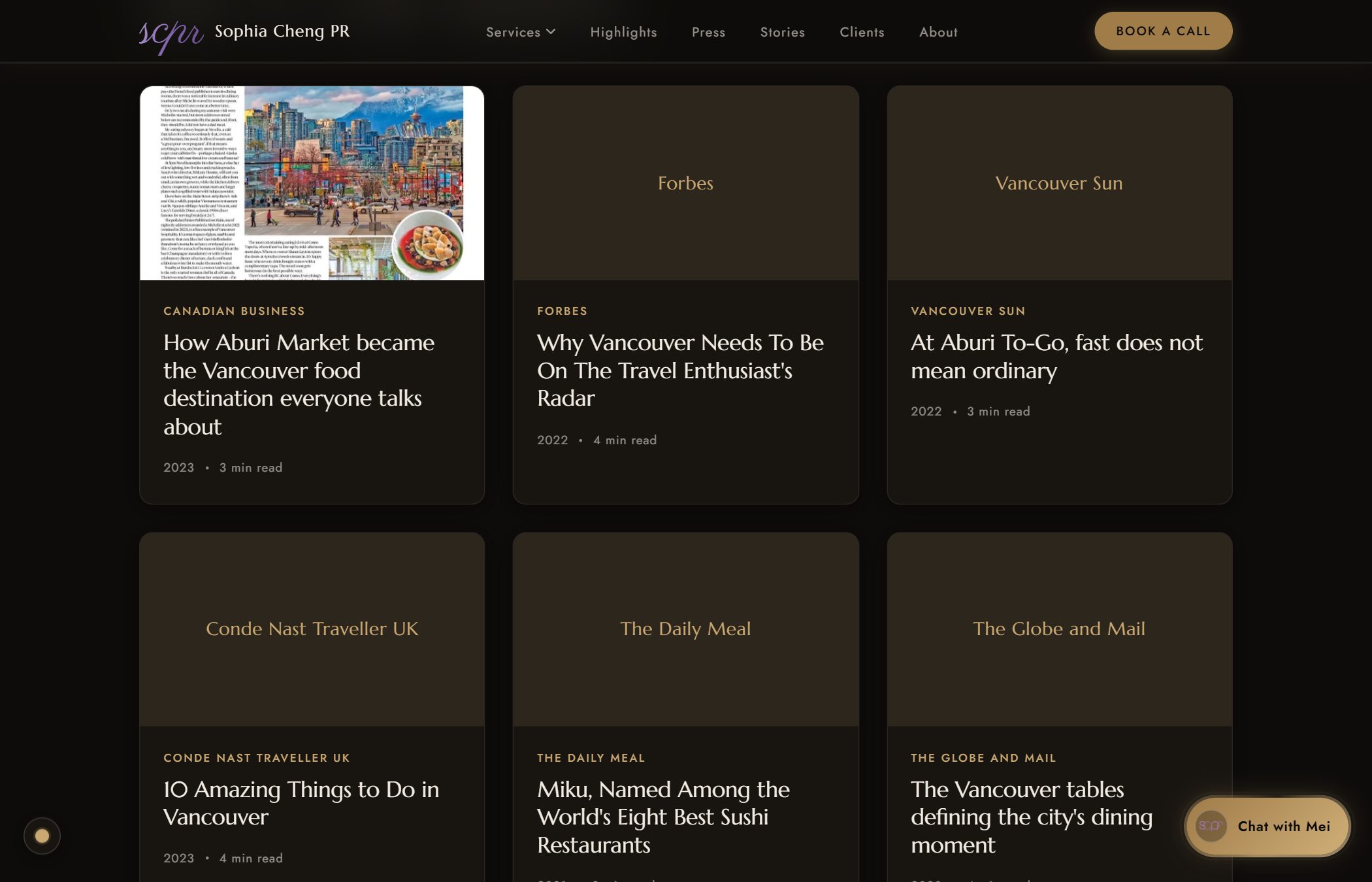Read the Aburi Market food destination article
The height and width of the screenshot is (882, 1372).
tap(299, 384)
